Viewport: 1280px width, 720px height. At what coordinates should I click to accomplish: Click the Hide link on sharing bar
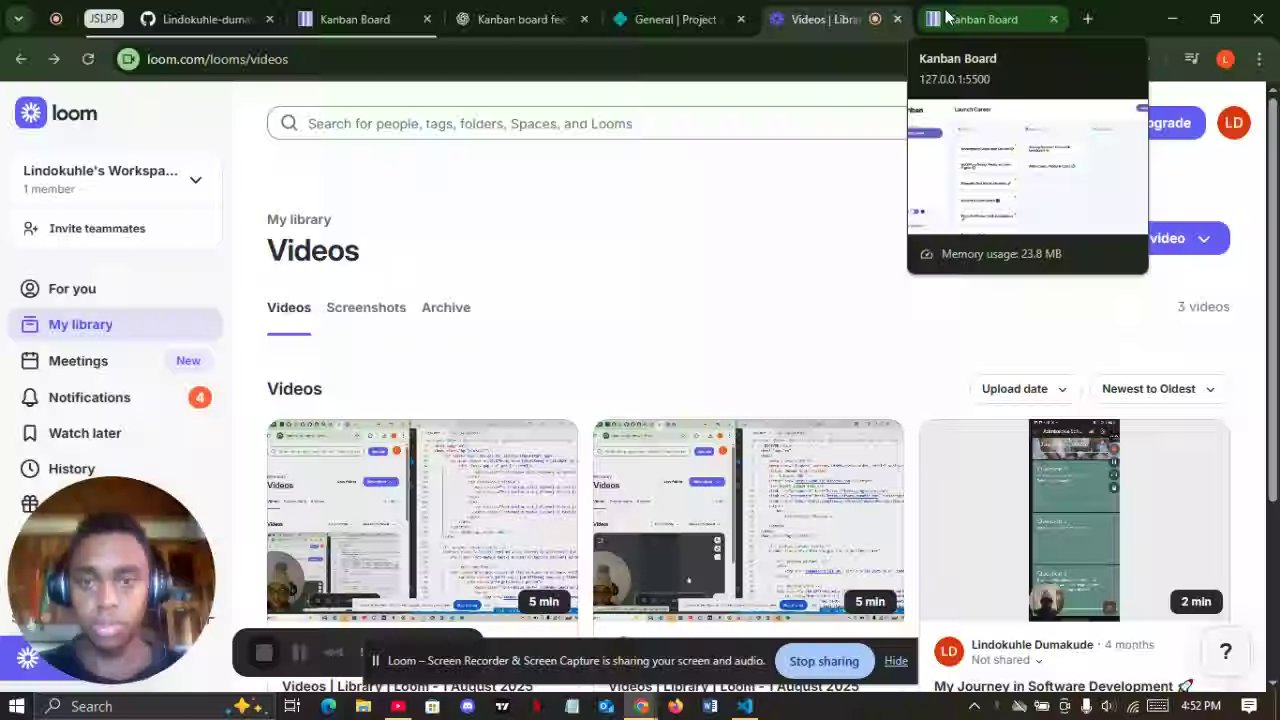coord(896,661)
